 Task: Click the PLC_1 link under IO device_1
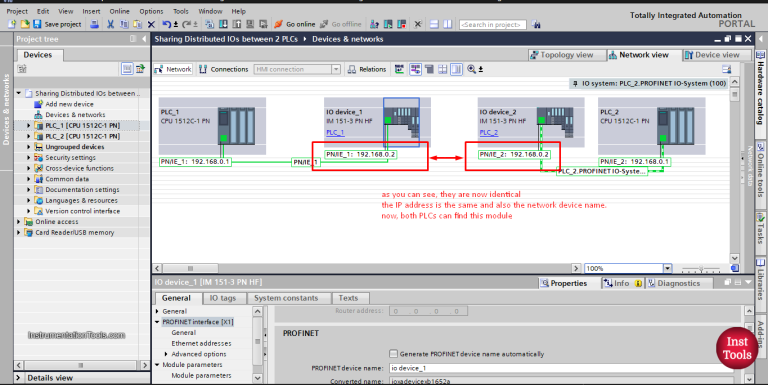coord(335,133)
